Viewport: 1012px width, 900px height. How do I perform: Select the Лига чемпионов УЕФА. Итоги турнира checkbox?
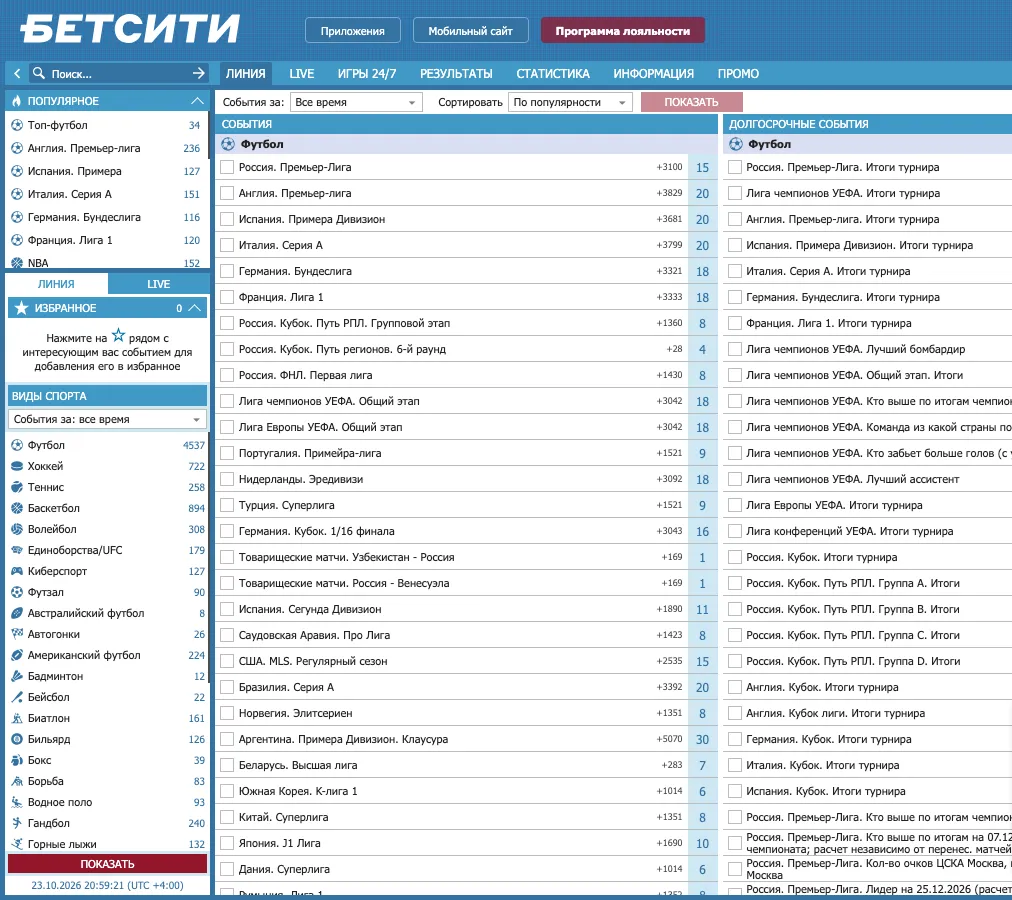[x=734, y=193]
